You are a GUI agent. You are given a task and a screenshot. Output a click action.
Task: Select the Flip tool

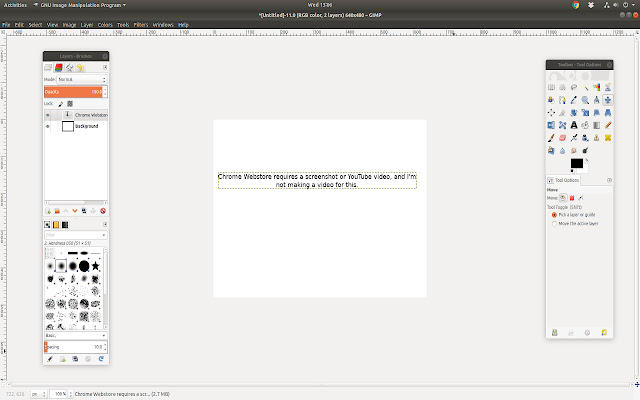551,125
